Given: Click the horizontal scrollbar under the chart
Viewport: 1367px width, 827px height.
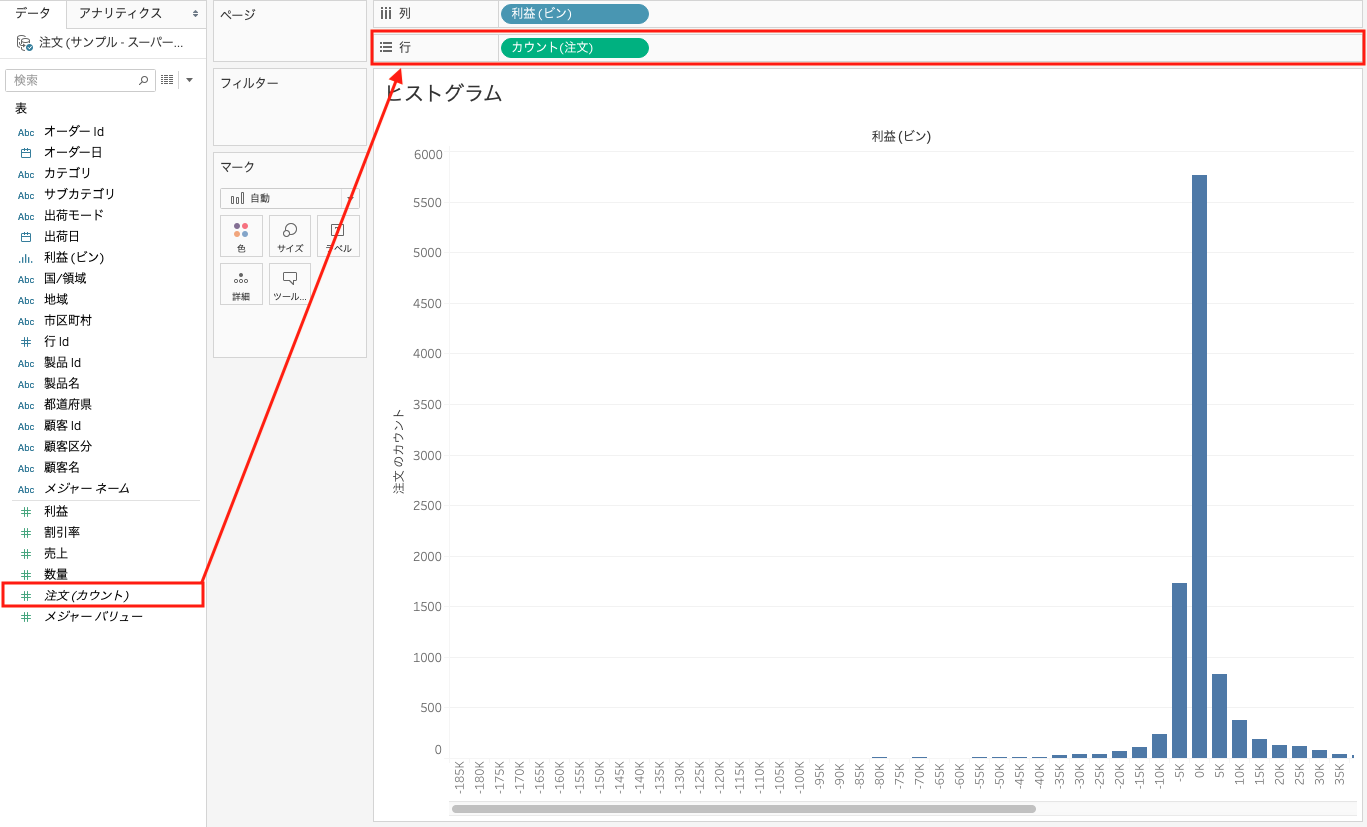Looking at the screenshot, I should [744, 809].
